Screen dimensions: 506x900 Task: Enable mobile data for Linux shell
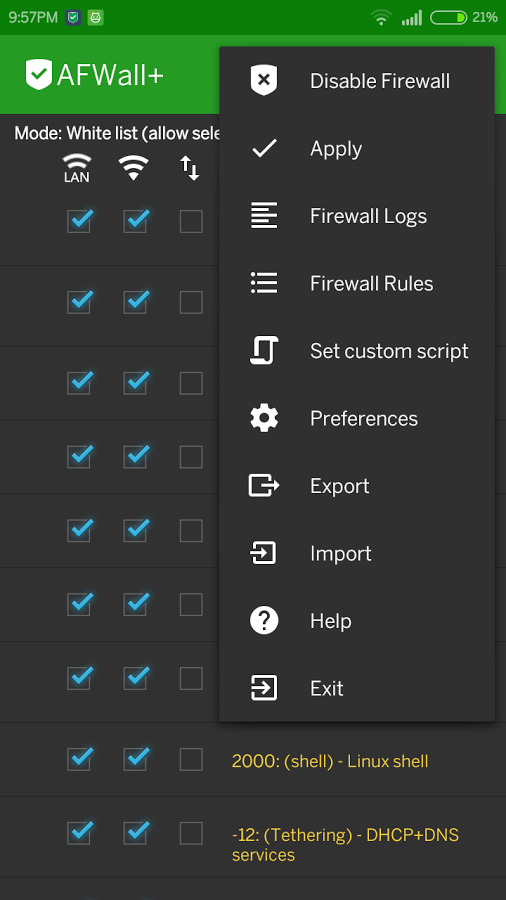191,759
